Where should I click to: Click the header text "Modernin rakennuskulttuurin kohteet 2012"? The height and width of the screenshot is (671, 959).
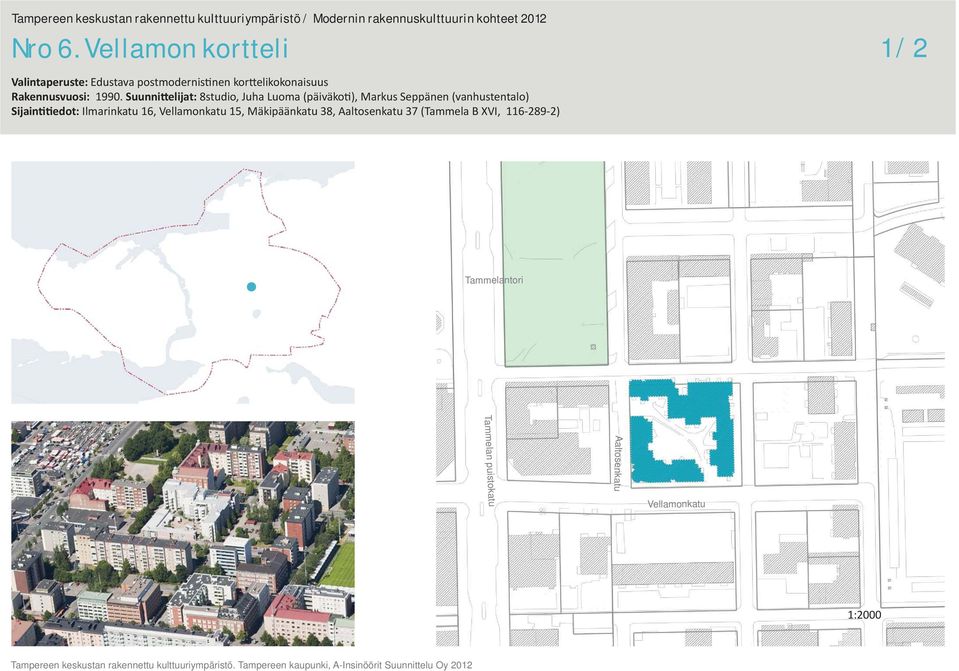(x=429, y=18)
